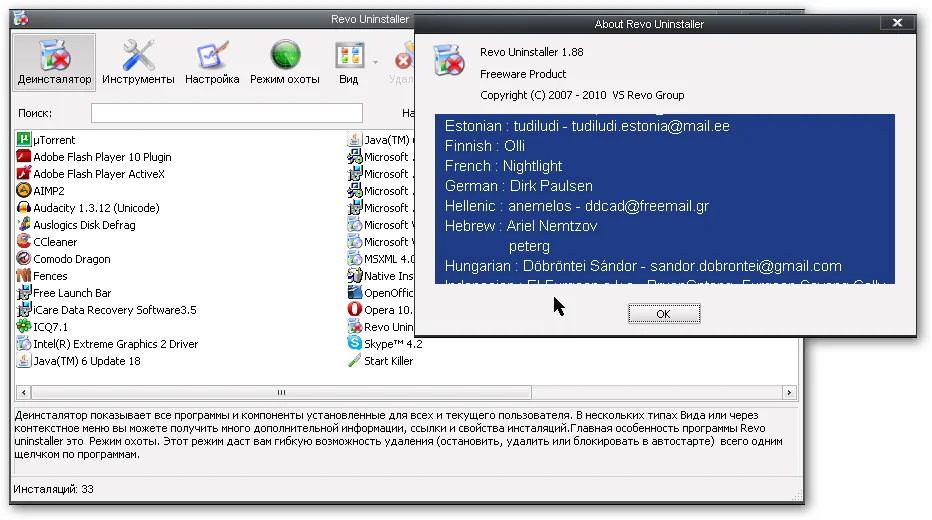Select Auslogics Disk Defrag icon
The height and width of the screenshot is (520, 932).
(23, 225)
